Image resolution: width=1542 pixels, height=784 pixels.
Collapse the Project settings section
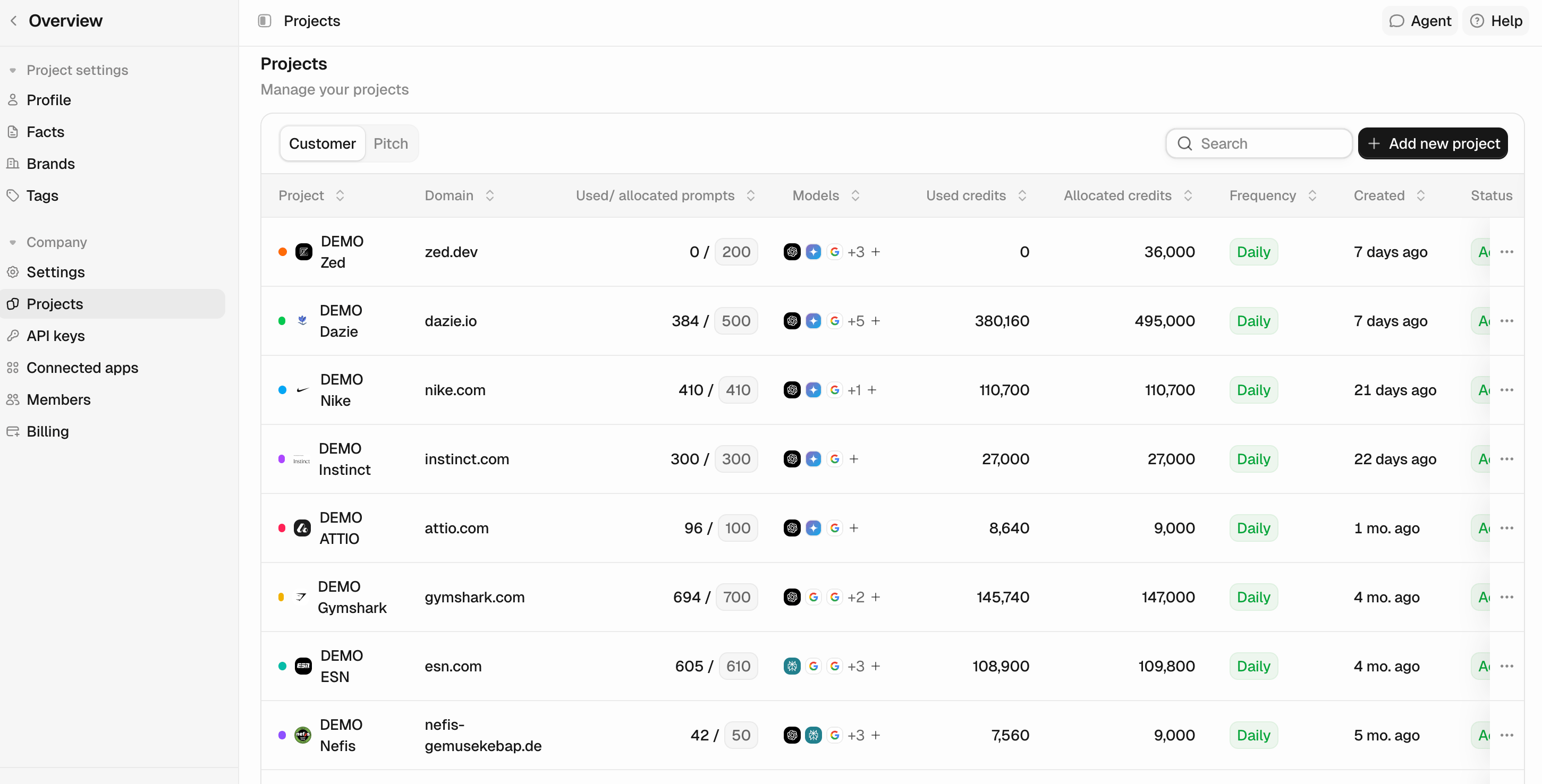(13, 71)
